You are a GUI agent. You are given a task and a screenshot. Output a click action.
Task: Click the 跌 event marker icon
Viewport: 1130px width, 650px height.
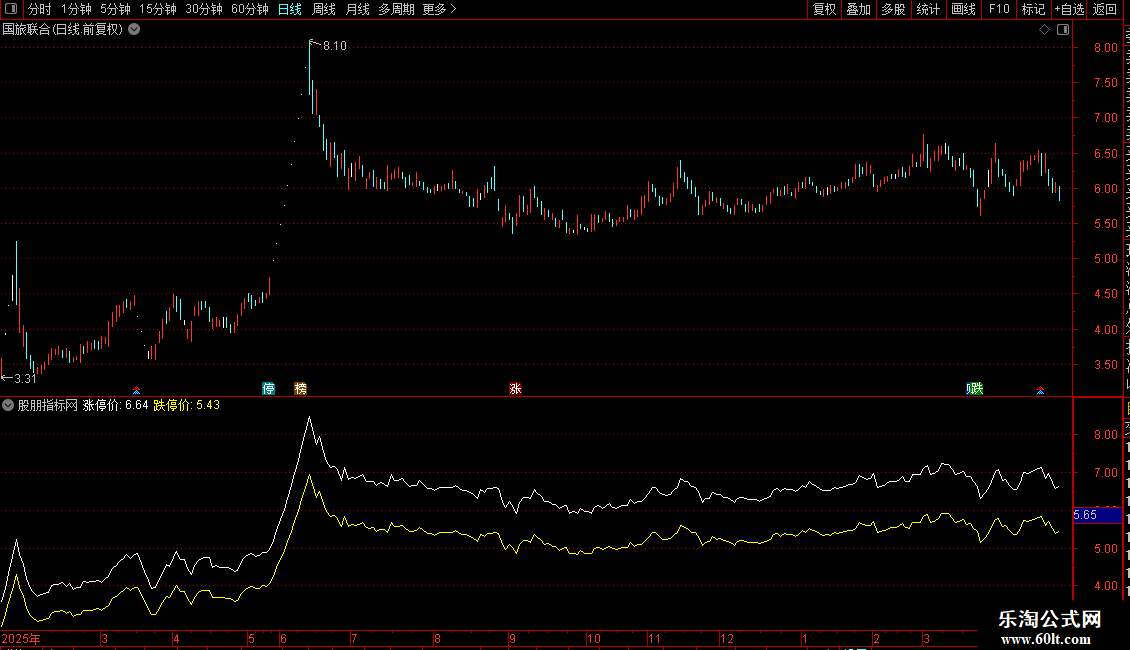976,389
